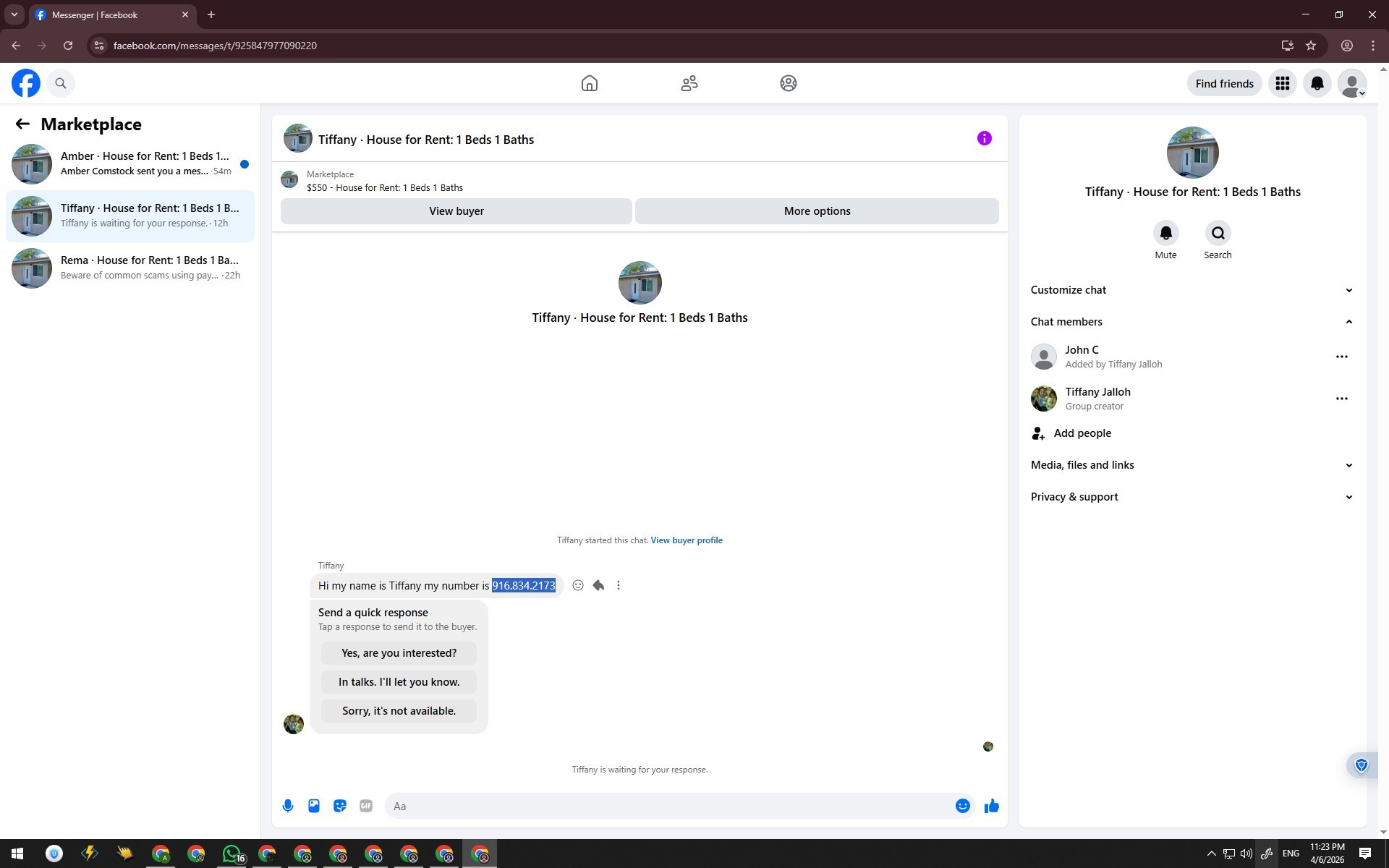React to Tiffany's message with emoji
Viewport: 1389px width, 868px height.
coord(578,585)
